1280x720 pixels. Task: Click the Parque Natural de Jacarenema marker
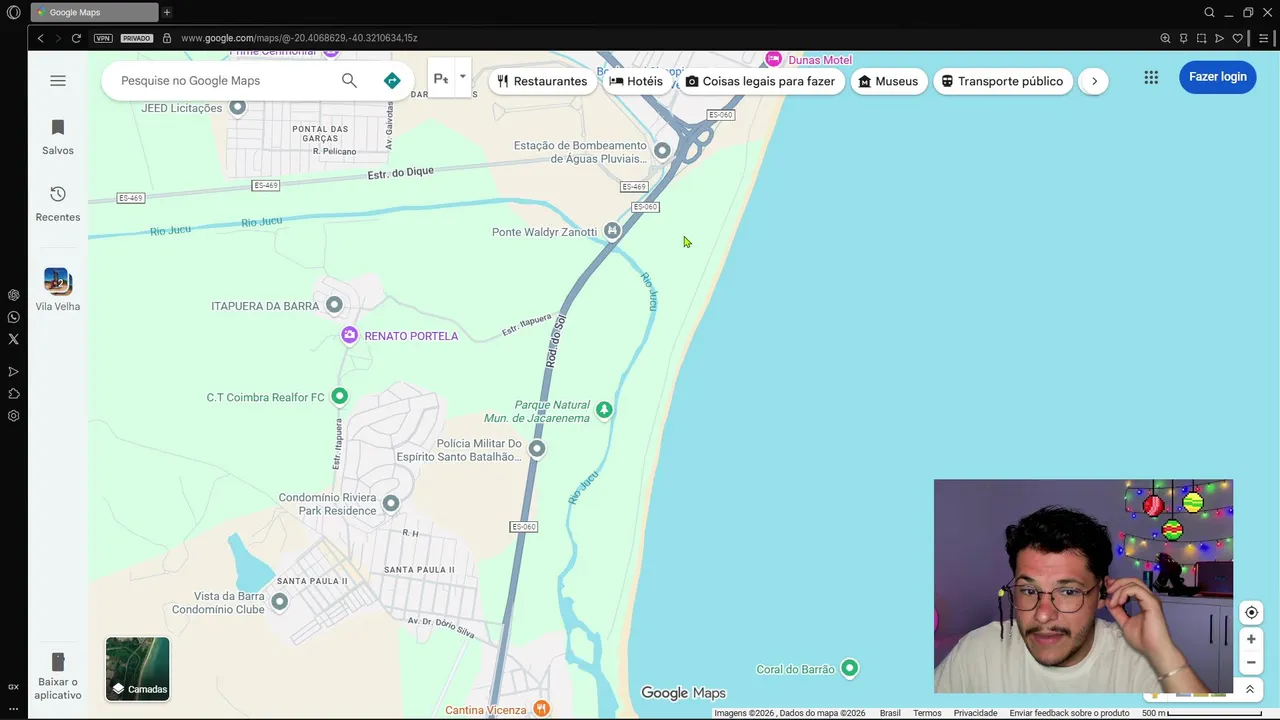click(604, 409)
